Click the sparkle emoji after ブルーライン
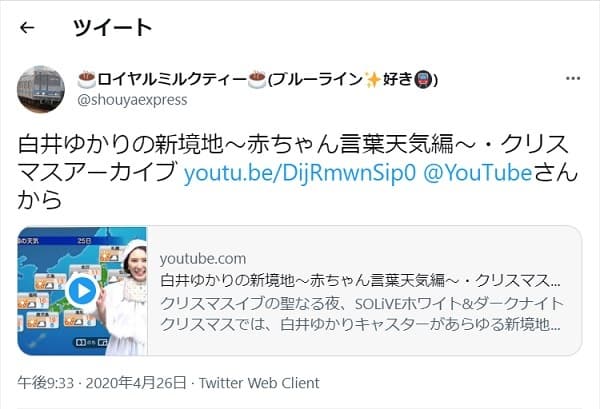600x409 pixels. [372, 80]
